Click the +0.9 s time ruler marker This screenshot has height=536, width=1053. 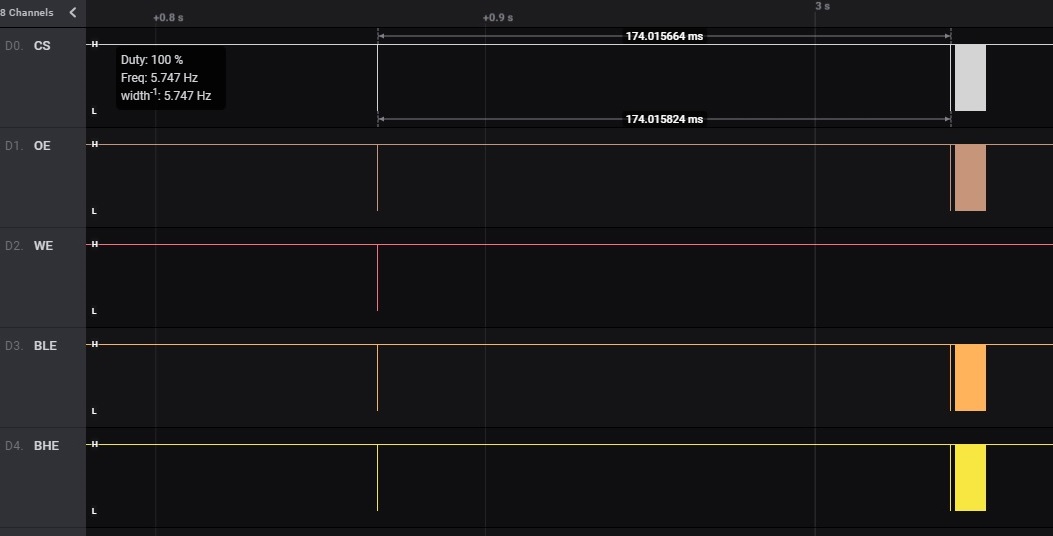tap(497, 18)
